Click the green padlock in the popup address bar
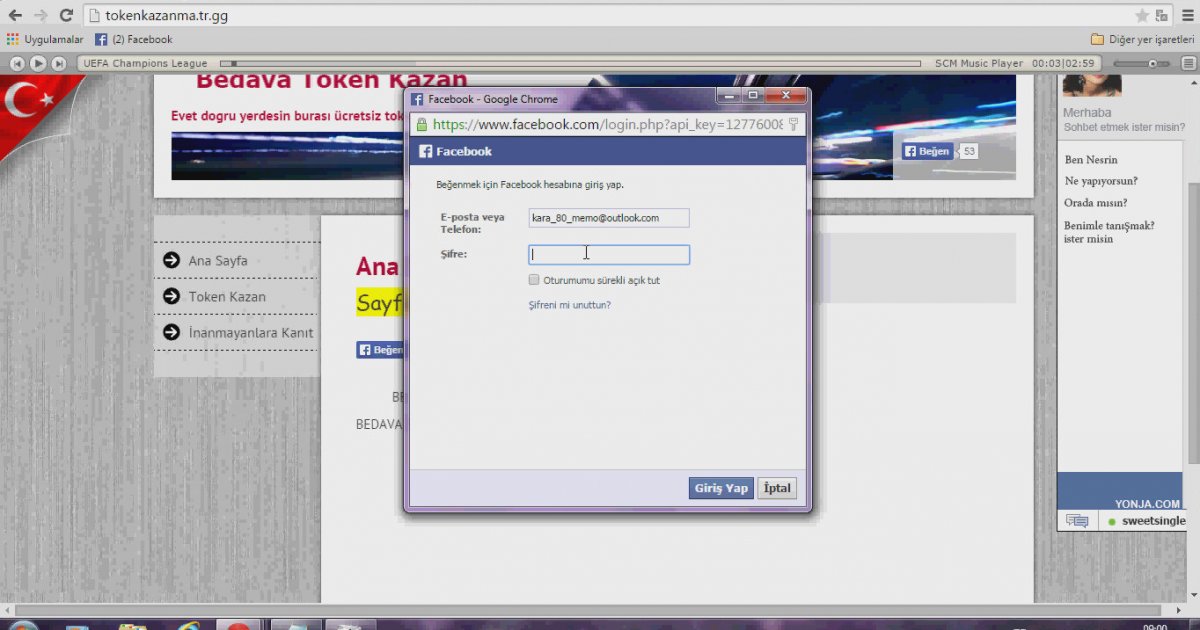This screenshot has width=1200, height=630. [x=422, y=125]
